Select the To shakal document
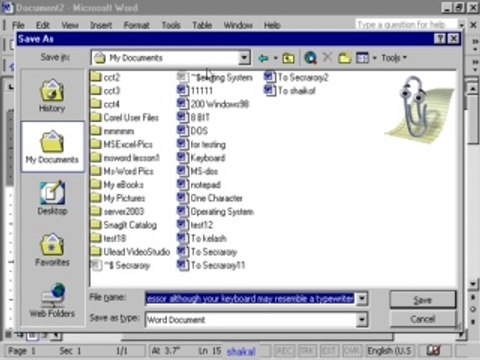 (290, 91)
